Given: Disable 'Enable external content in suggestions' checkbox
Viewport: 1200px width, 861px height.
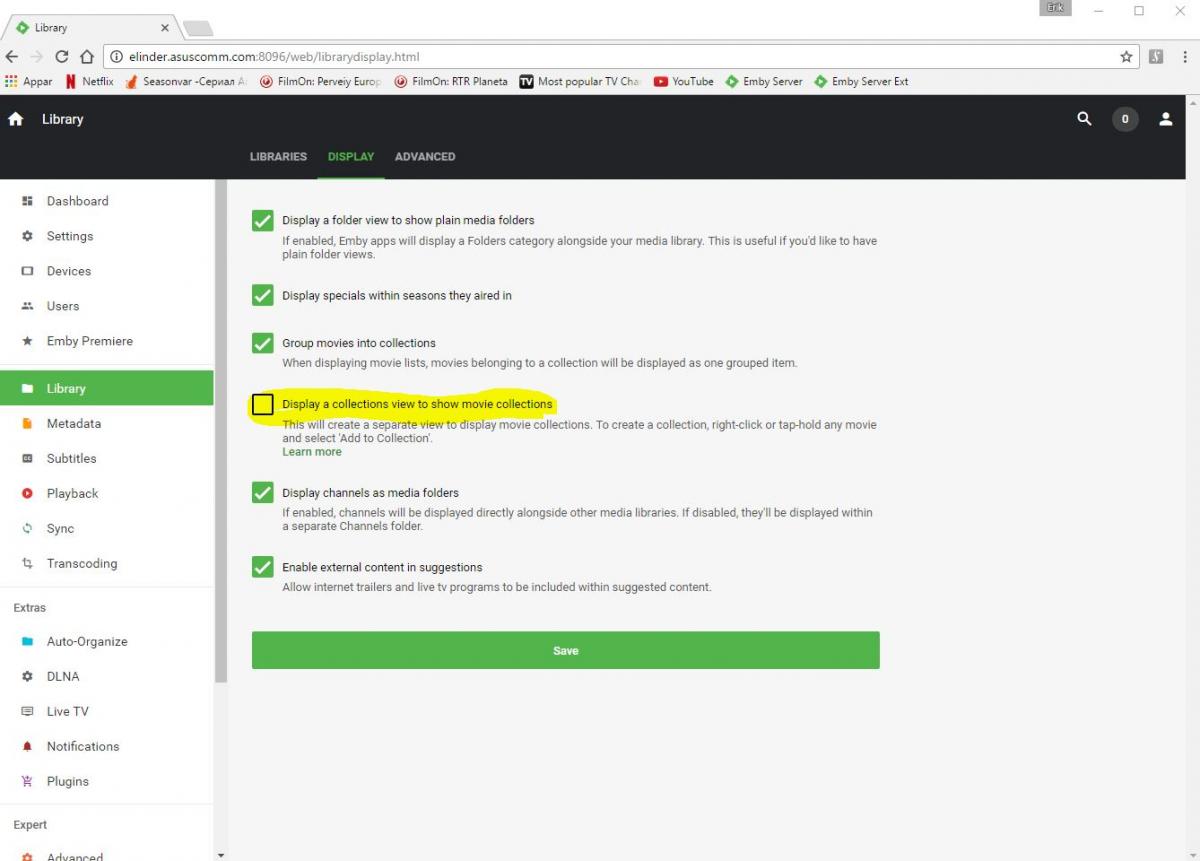Looking at the screenshot, I should (x=263, y=567).
